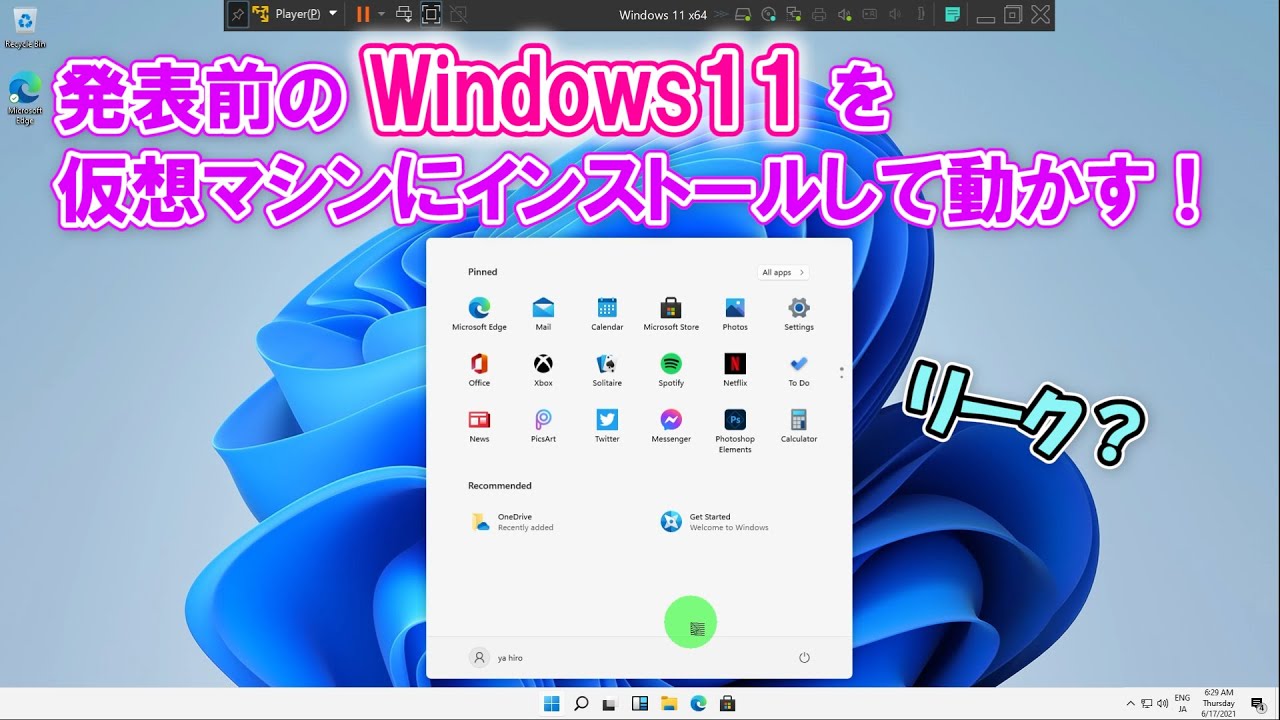Open the News app
Viewport: 1280px width, 720px height.
click(479, 425)
